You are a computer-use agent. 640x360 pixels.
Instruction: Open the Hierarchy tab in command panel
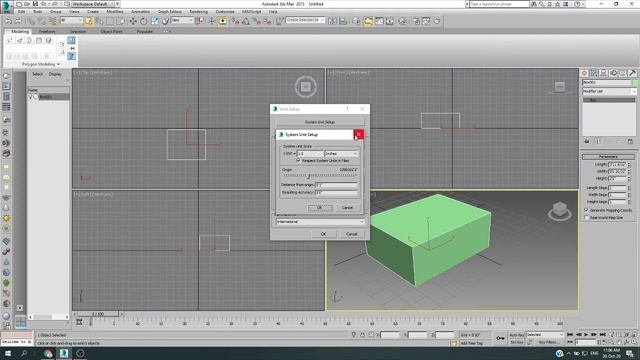604,73
